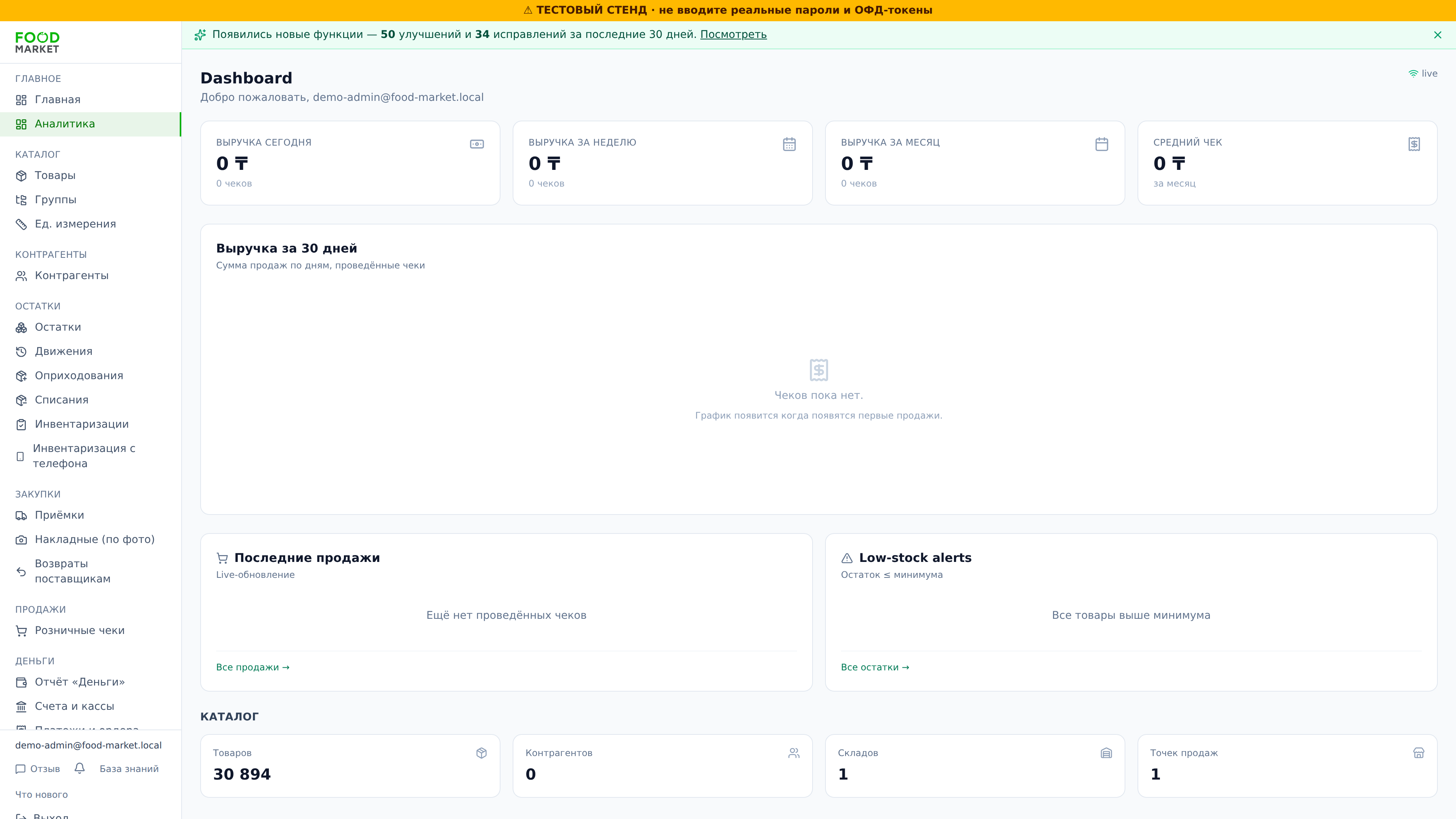Viewport: 1456px width, 819px height.
Task: Open База знаний link
Action: point(129,769)
